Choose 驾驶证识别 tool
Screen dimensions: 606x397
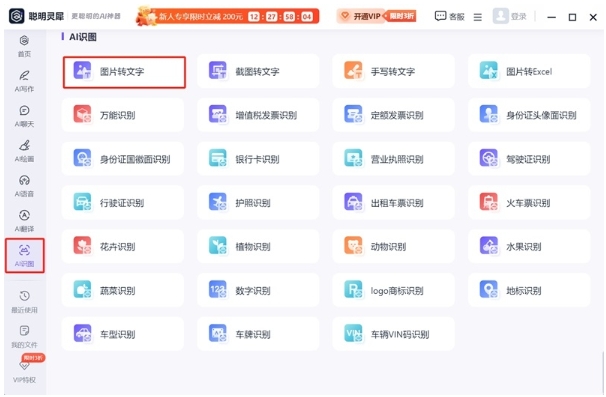coord(529,159)
